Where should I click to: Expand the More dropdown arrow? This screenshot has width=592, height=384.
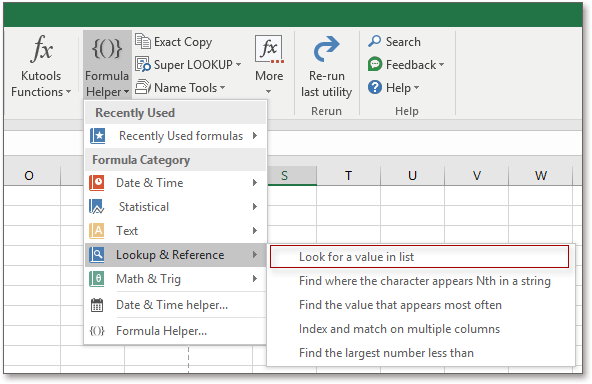pyautogui.click(x=268, y=91)
